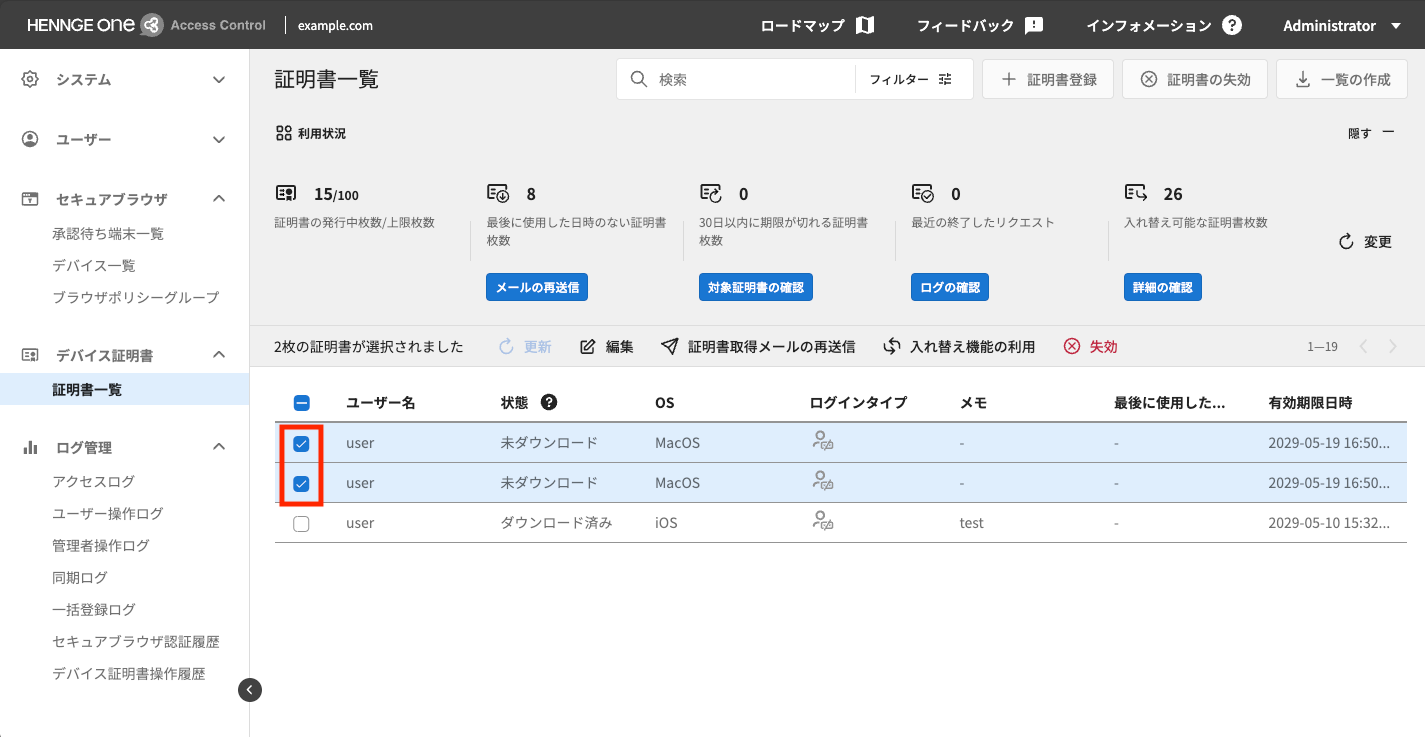Click the 2029-05-10 expiry date cell
This screenshot has height=737, width=1425.
pyautogui.click(x=1329, y=523)
